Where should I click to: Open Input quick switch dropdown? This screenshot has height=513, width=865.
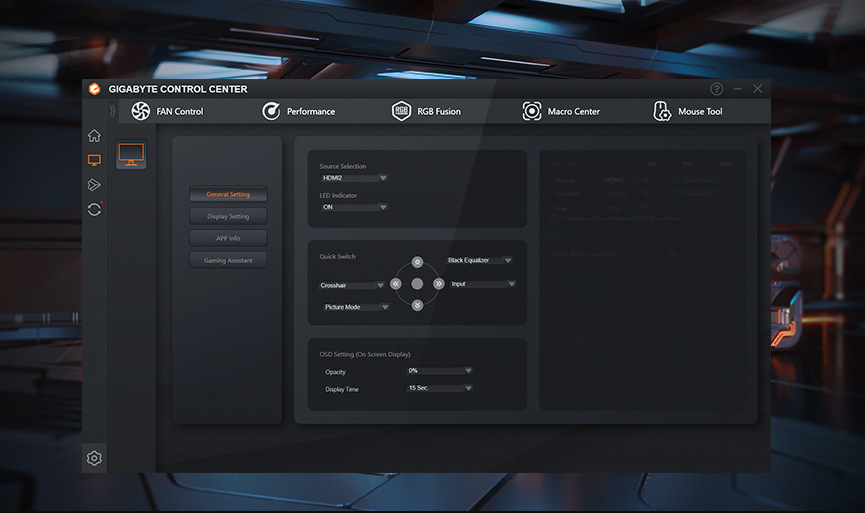(x=483, y=284)
